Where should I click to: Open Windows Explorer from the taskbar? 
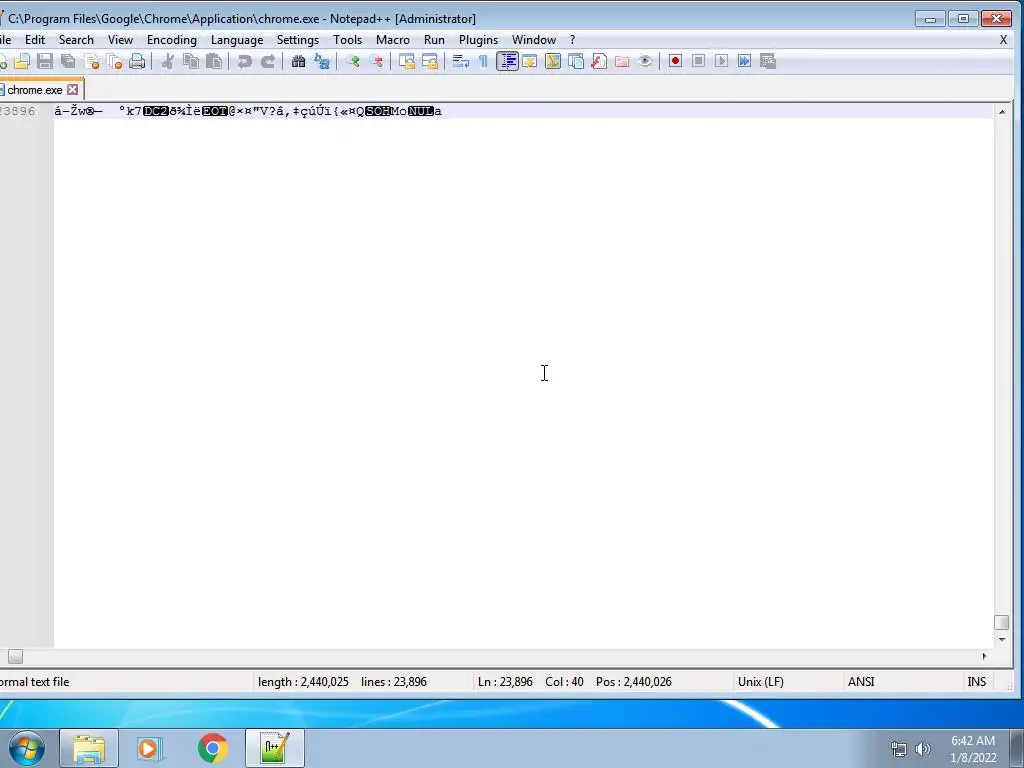[89, 748]
